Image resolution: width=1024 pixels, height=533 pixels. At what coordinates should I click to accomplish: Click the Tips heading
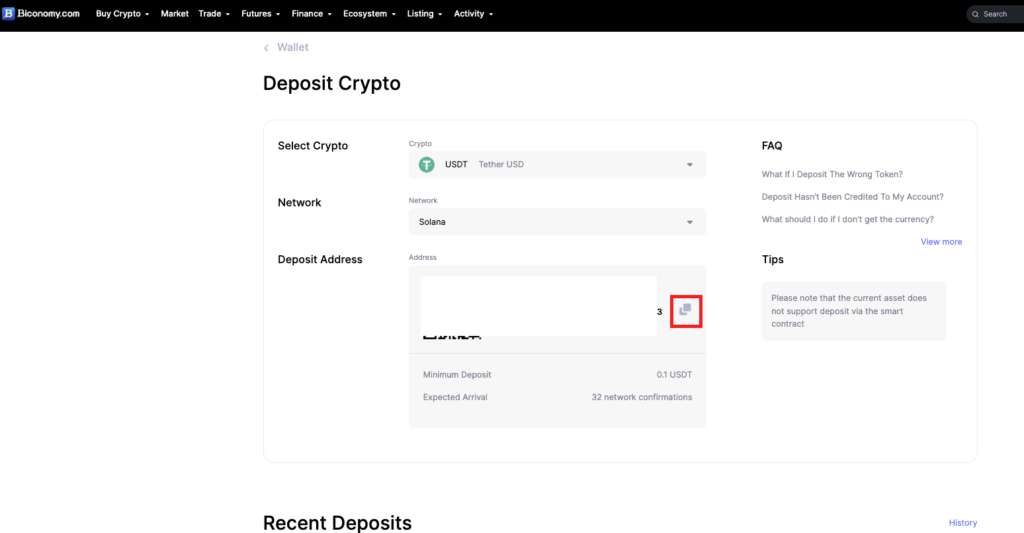point(773,259)
